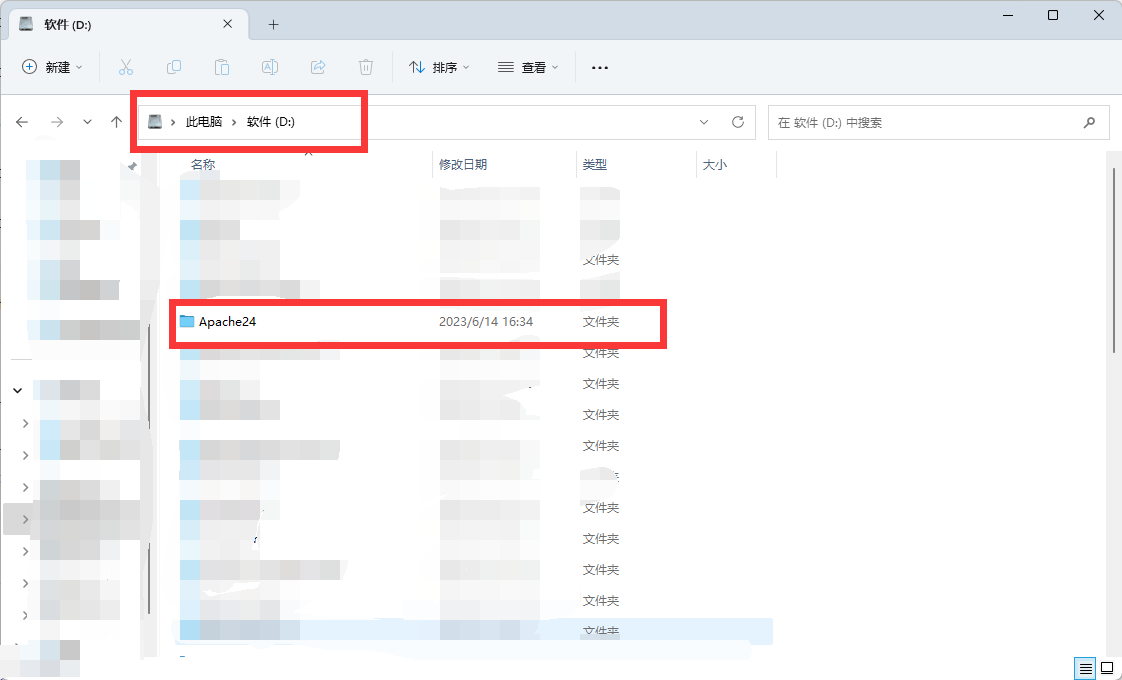Select the Cut icon on the toolbar
The width and height of the screenshot is (1122, 680).
pyautogui.click(x=126, y=66)
